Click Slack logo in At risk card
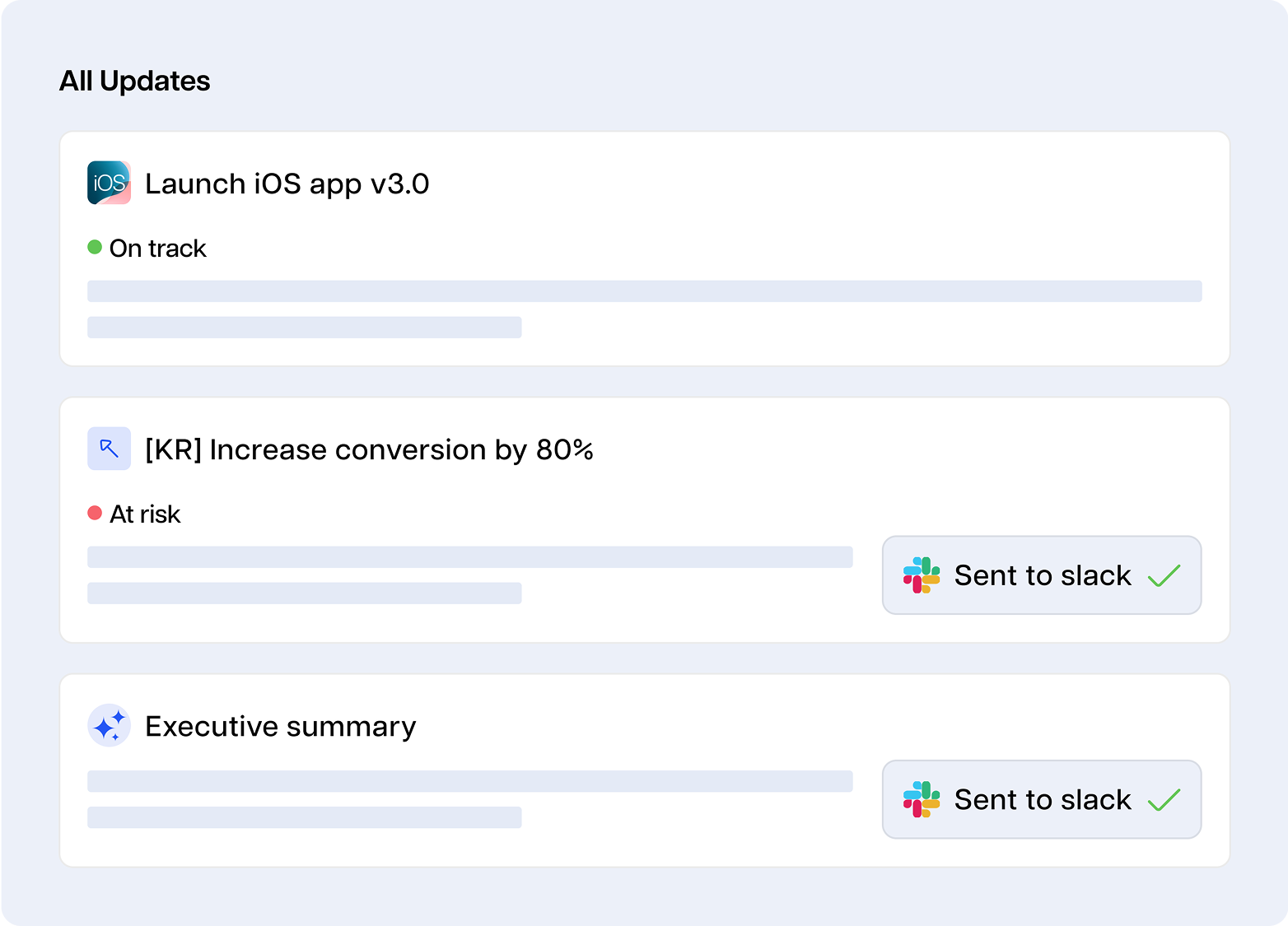 pyautogui.click(x=922, y=575)
